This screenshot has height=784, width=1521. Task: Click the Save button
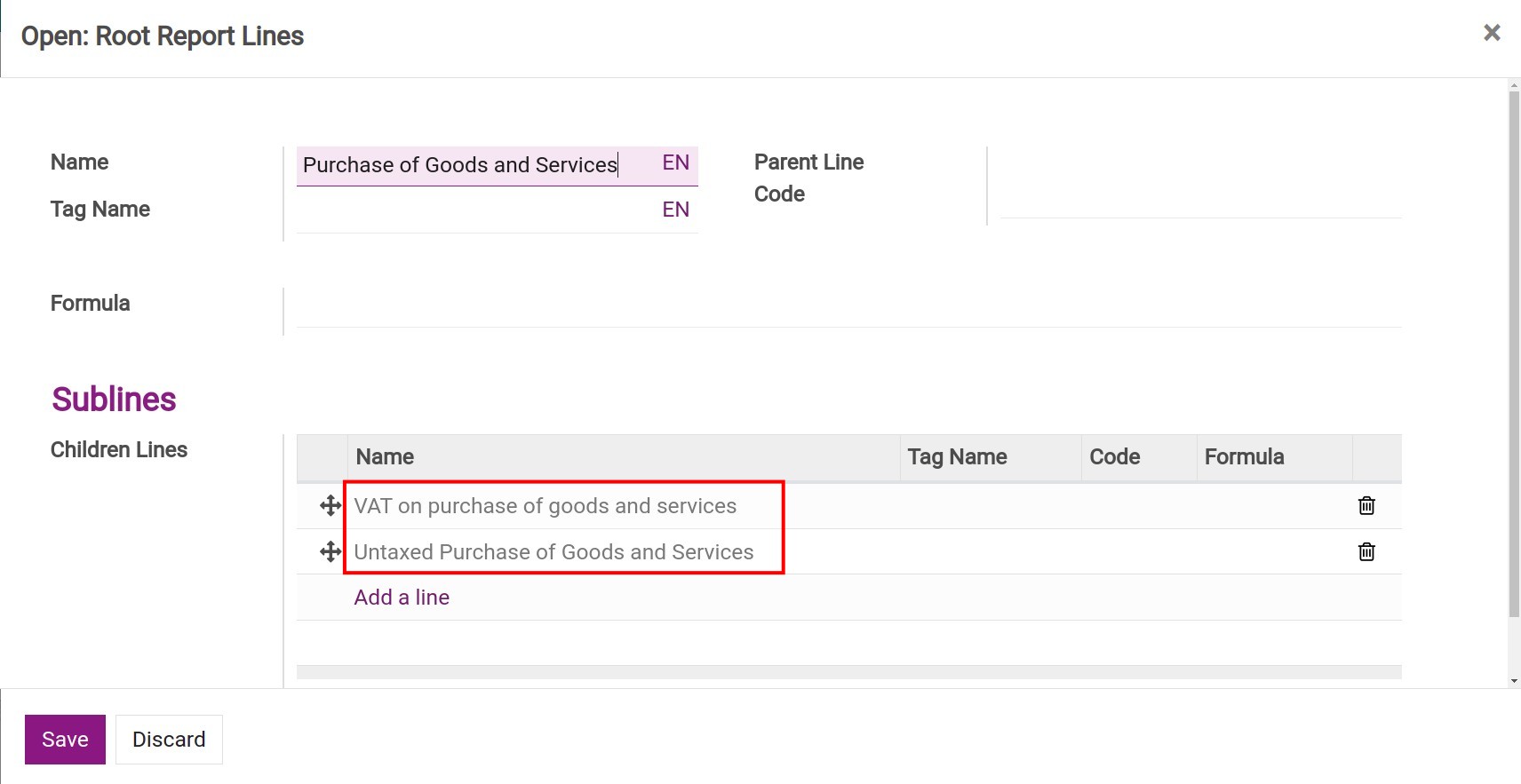pos(65,739)
